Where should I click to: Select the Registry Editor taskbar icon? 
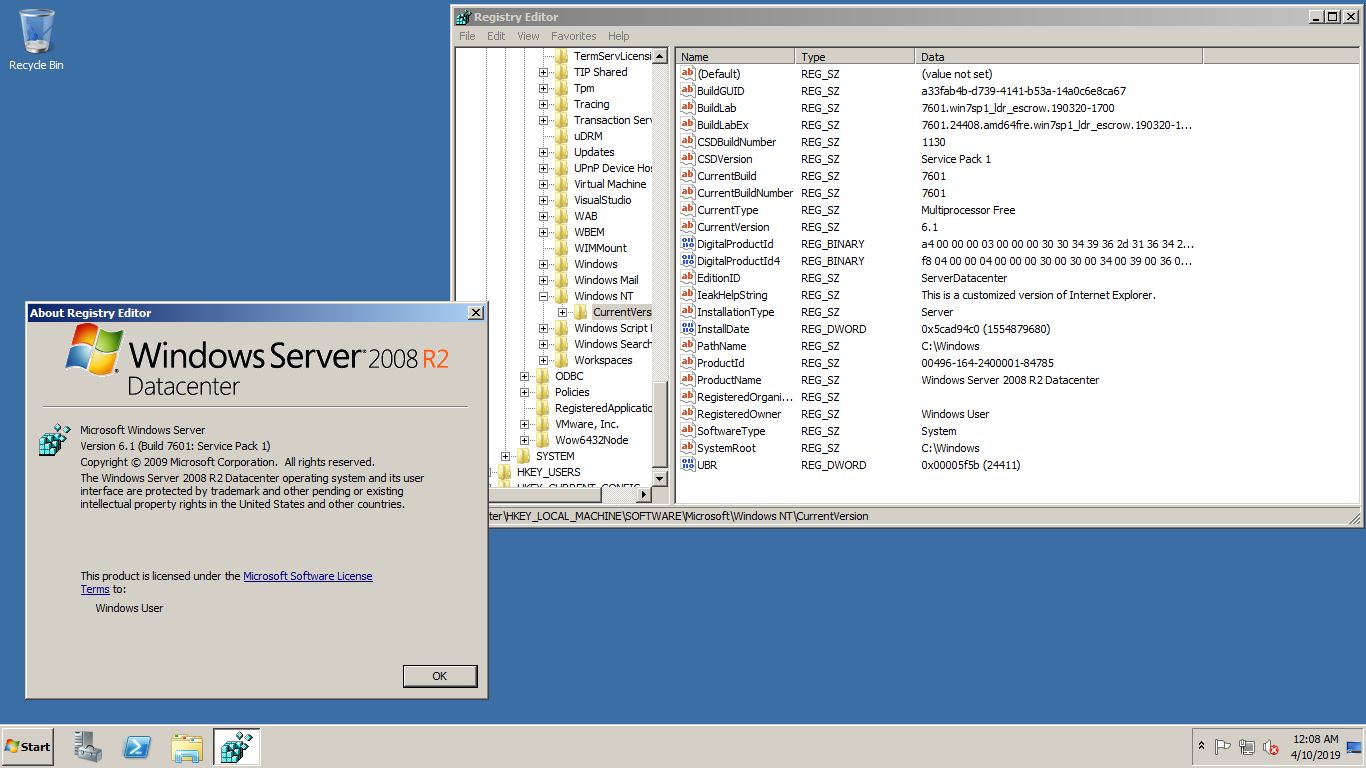coord(237,746)
